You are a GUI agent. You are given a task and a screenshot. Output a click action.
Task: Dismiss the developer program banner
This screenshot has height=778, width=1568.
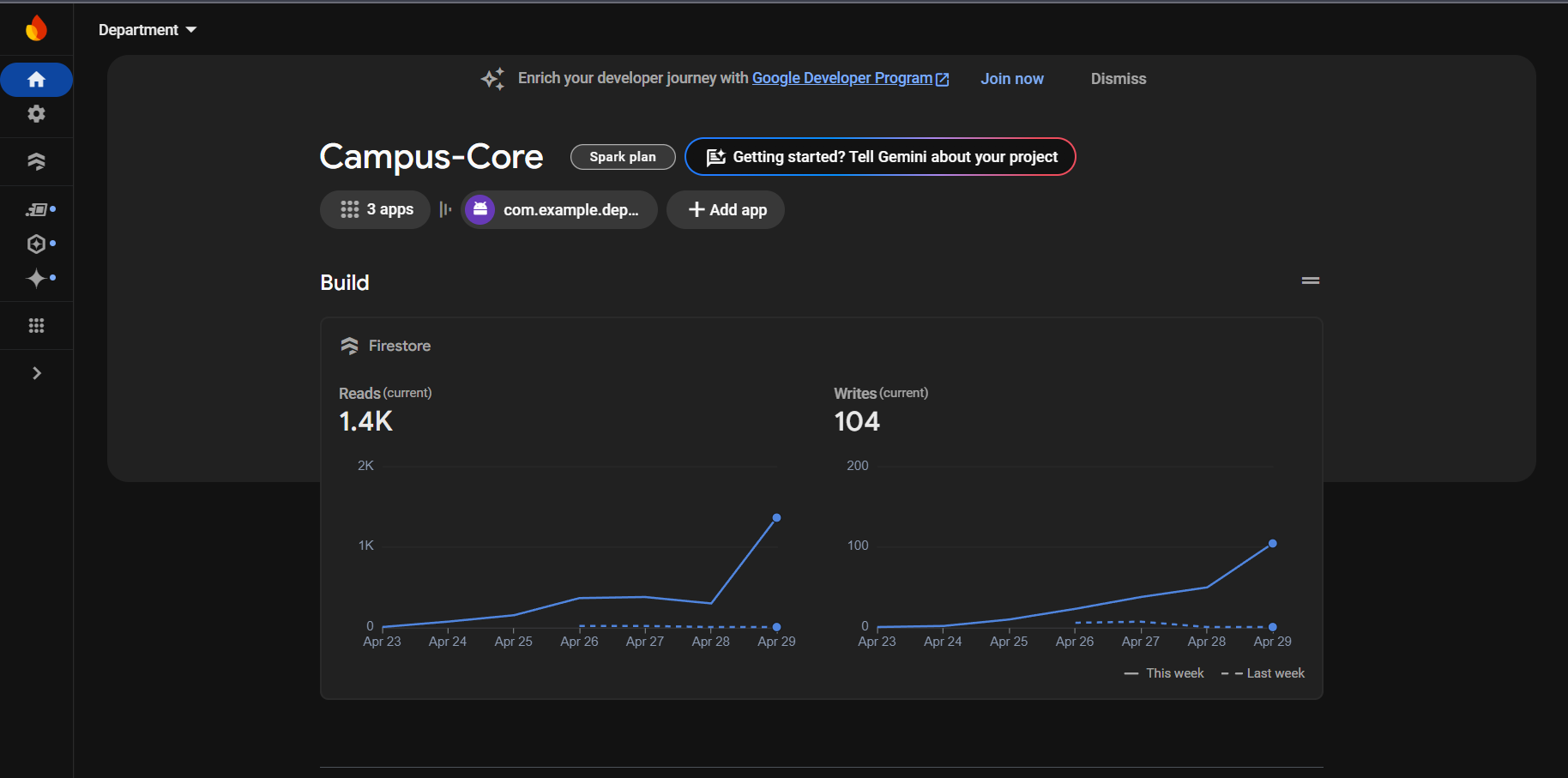point(1118,79)
